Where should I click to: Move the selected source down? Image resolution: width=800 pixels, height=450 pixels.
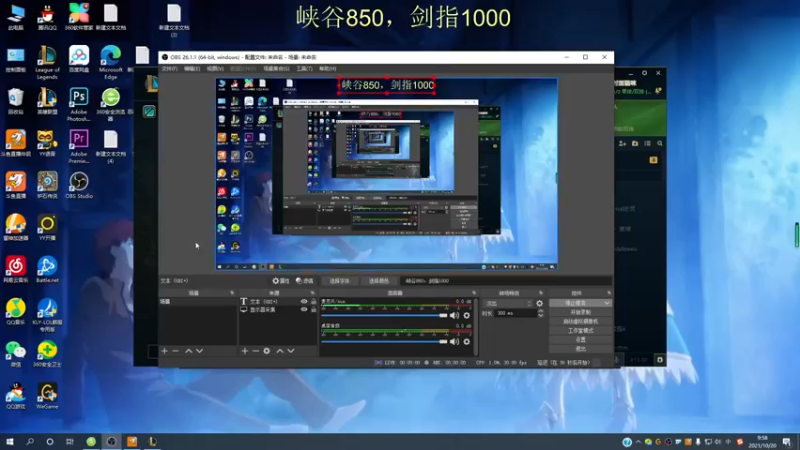(x=291, y=351)
